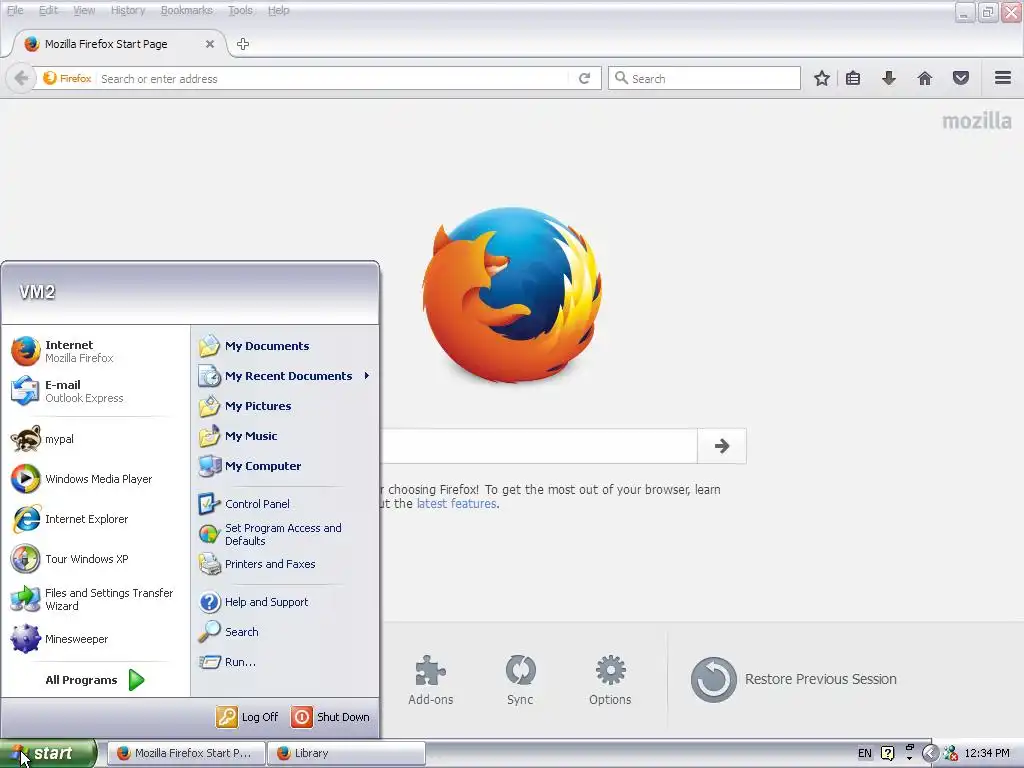Open Help and Support
The image size is (1024, 768).
pyautogui.click(x=284, y=602)
